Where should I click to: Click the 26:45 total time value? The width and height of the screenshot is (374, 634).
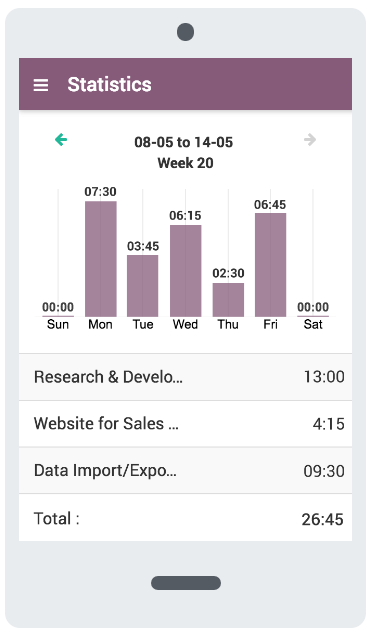(322, 519)
